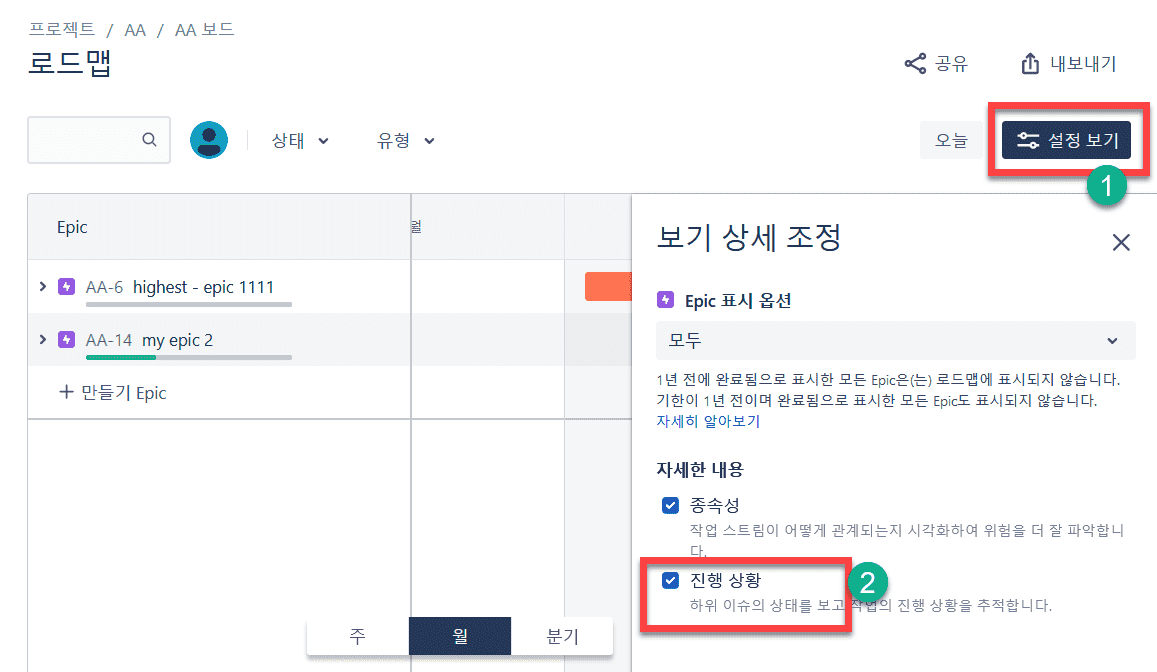Switch timeline to 주 view
The height and width of the screenshot is (672, 1157).
coord(358,636)
